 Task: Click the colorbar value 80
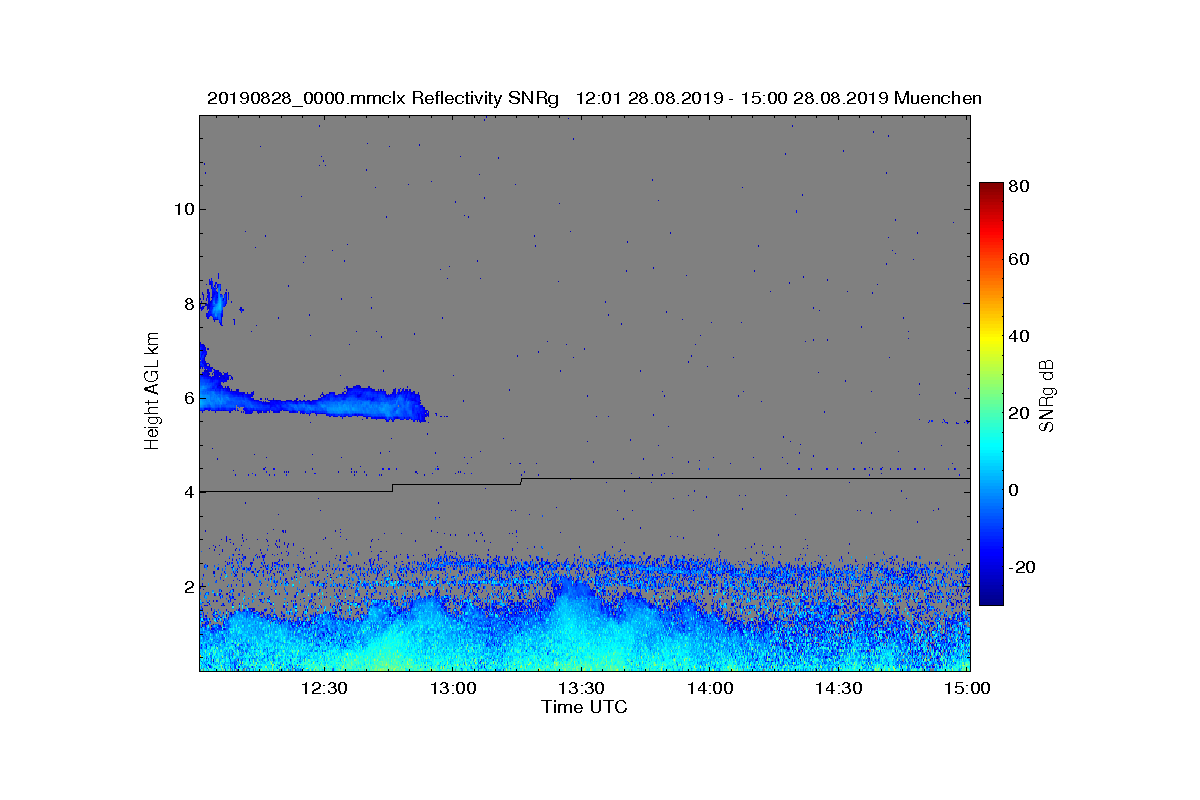pyautogui.click(x=1019, y=185)
